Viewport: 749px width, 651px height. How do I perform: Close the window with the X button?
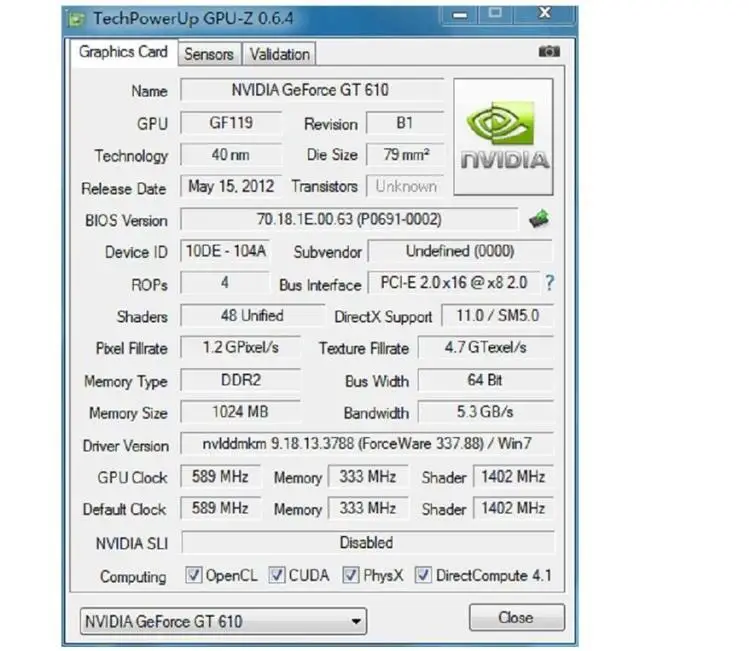[545, 13]
